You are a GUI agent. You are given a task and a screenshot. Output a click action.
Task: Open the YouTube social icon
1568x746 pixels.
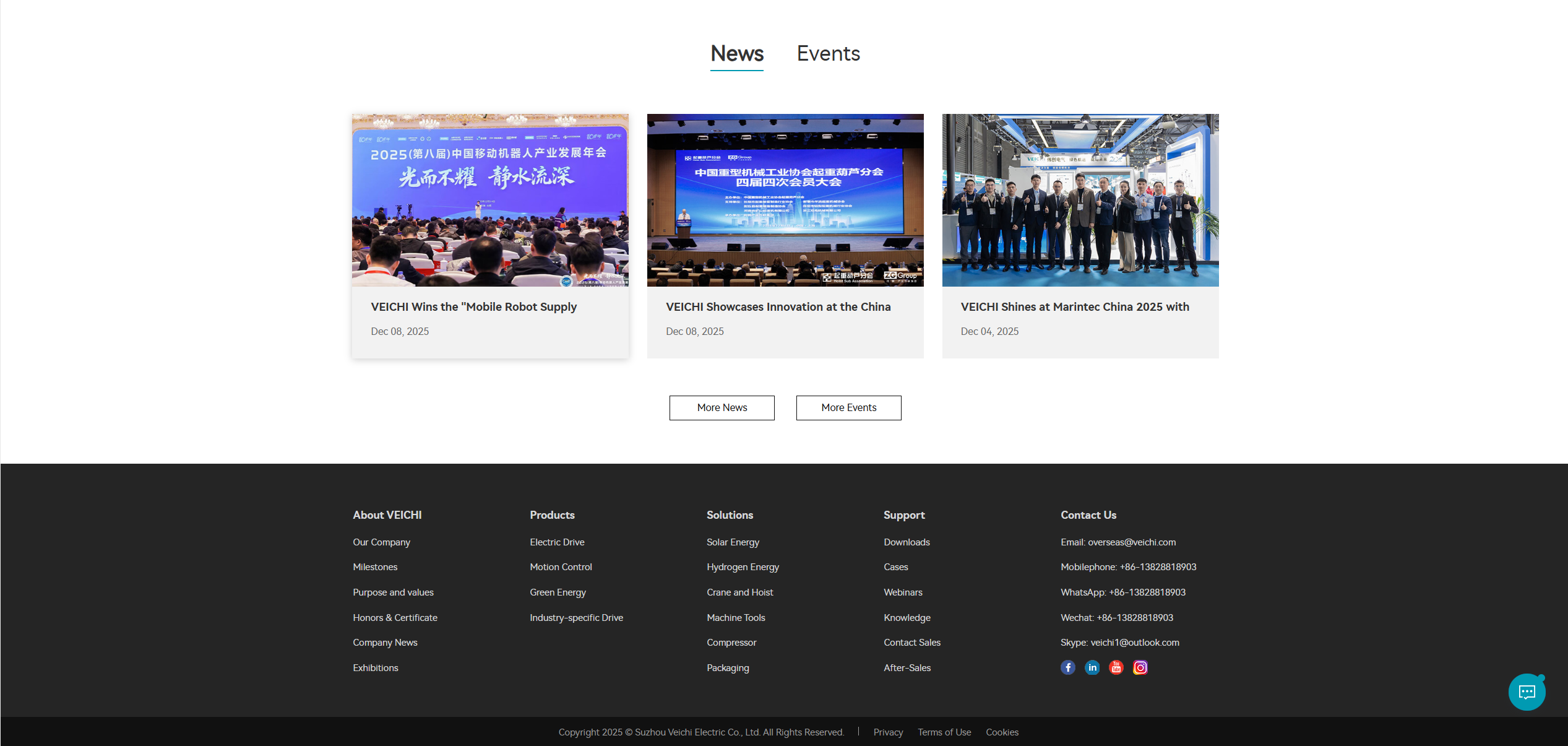pyautogui.click(x=1116, y=667)
